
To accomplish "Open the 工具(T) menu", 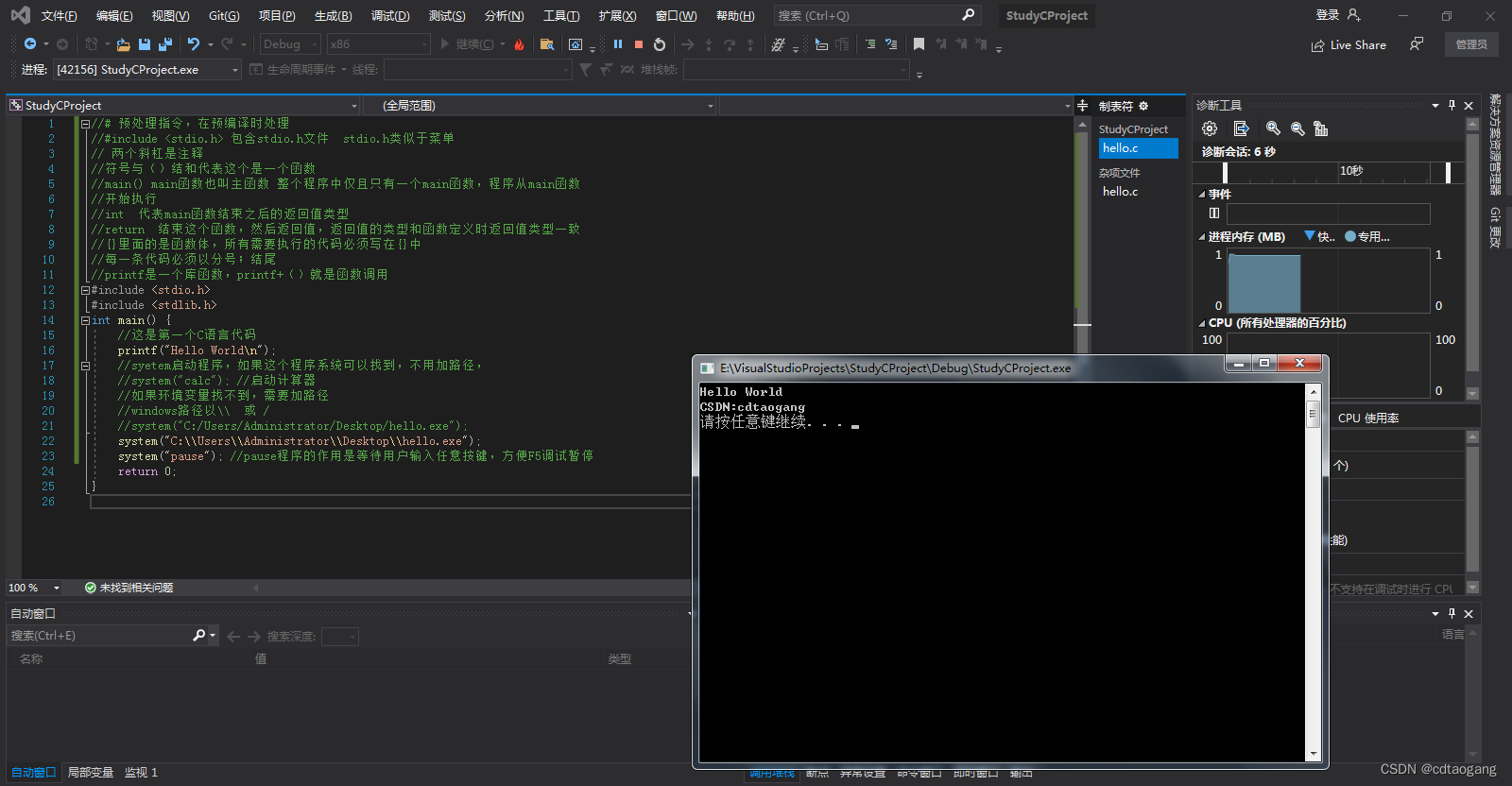I will (x=561, y=15).
